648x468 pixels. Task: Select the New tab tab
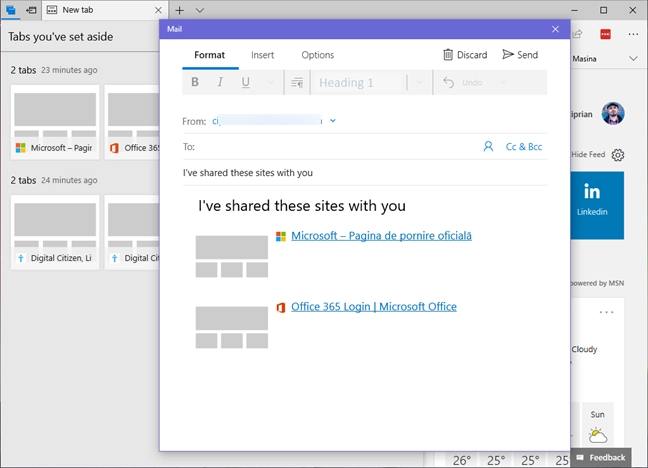tap(99, 10)
